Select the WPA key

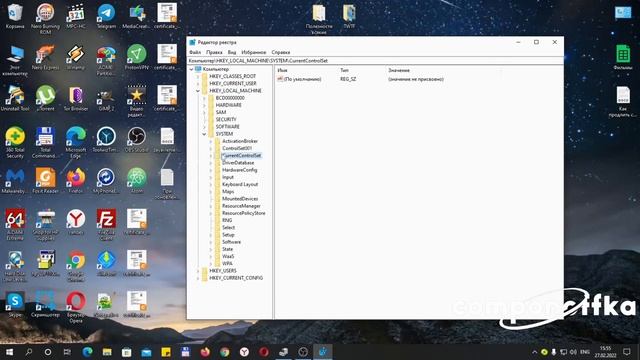(x=227, y=264)
